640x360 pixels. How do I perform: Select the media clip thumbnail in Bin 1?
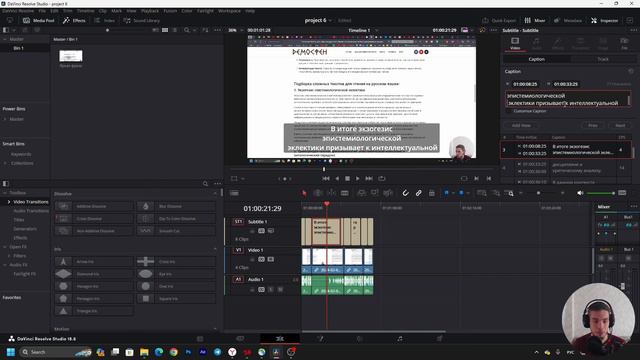click(x=71, y=56)
